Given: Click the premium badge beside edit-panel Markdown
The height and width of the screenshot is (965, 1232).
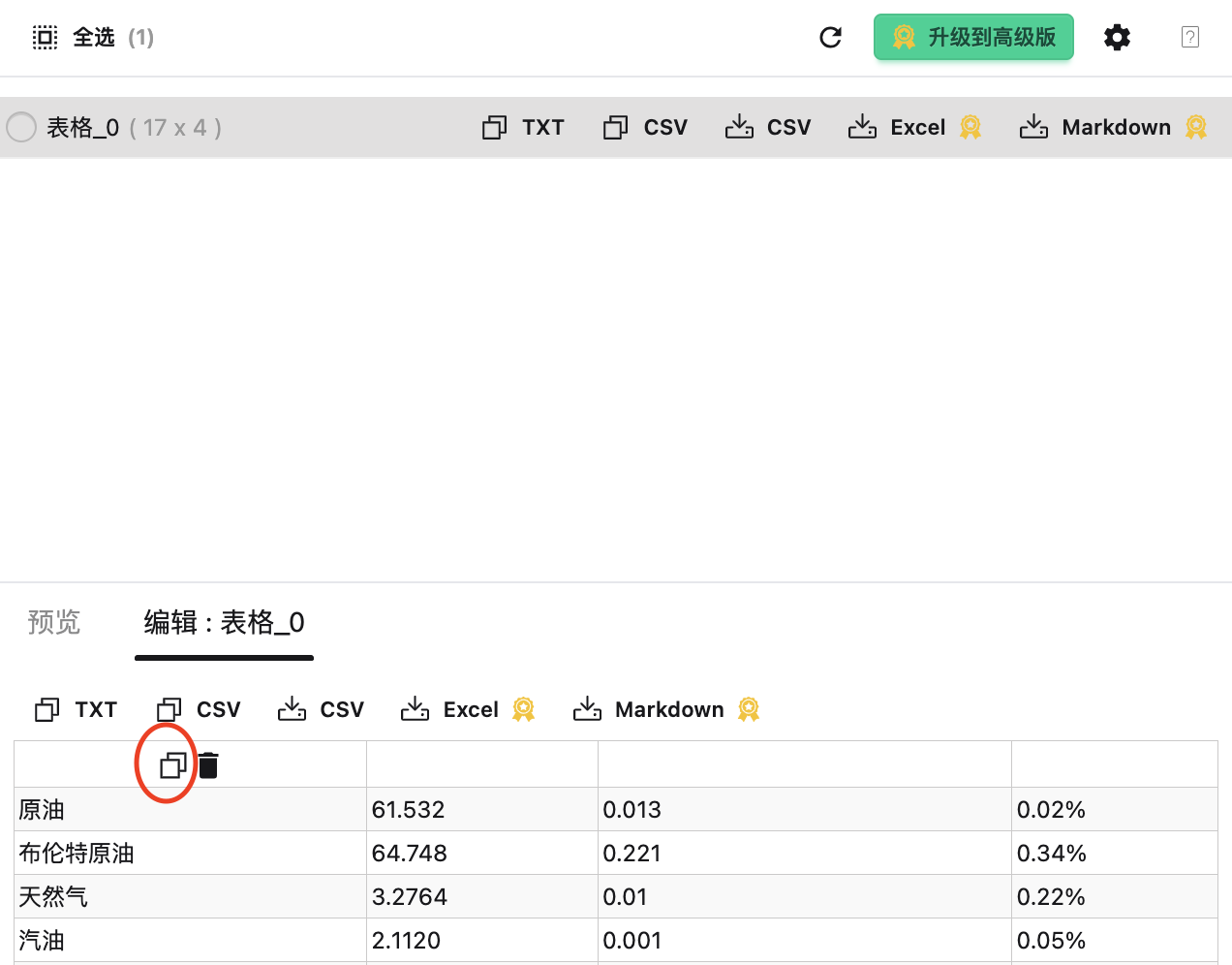Looking at the screenshot, I should (x=749, y=709).
